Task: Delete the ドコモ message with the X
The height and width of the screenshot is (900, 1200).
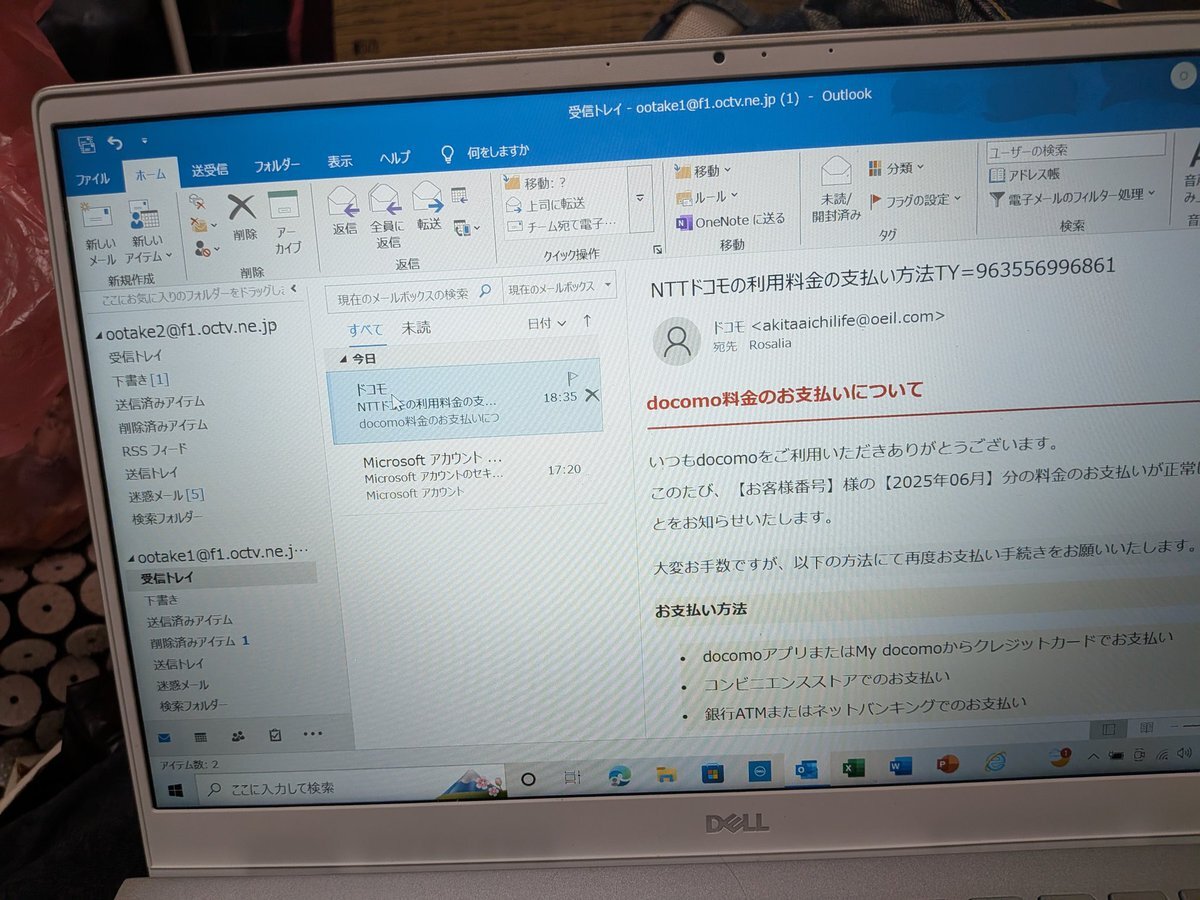Action: tap(592, 395)
